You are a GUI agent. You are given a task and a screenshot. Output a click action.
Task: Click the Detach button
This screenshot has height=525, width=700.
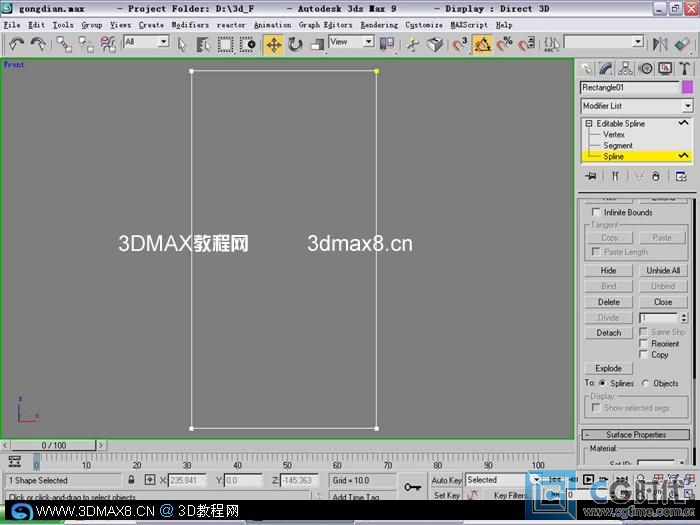(608, 333)
